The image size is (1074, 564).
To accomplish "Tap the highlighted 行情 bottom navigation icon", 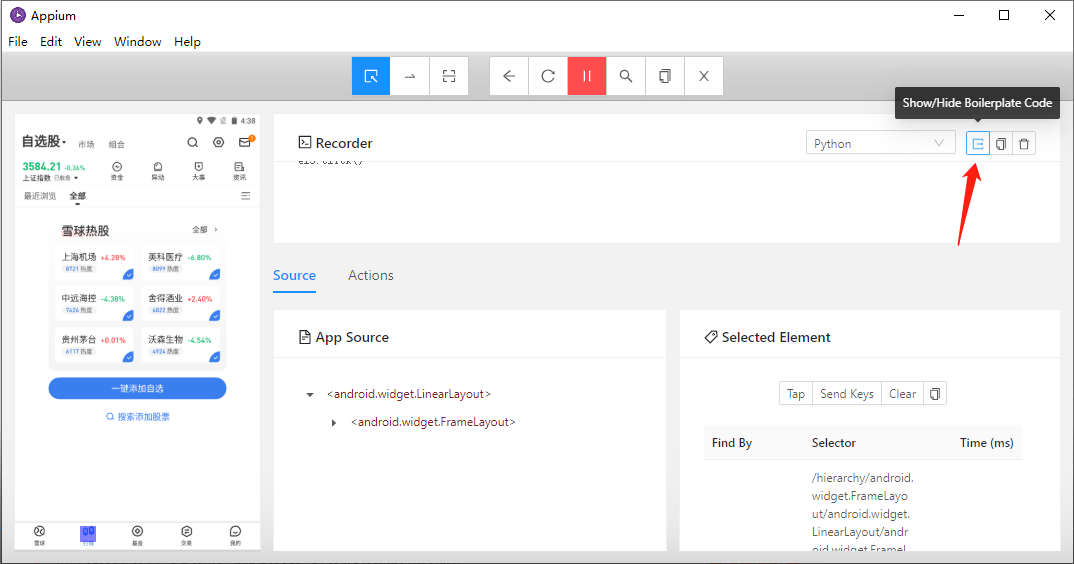I will 88,535.
